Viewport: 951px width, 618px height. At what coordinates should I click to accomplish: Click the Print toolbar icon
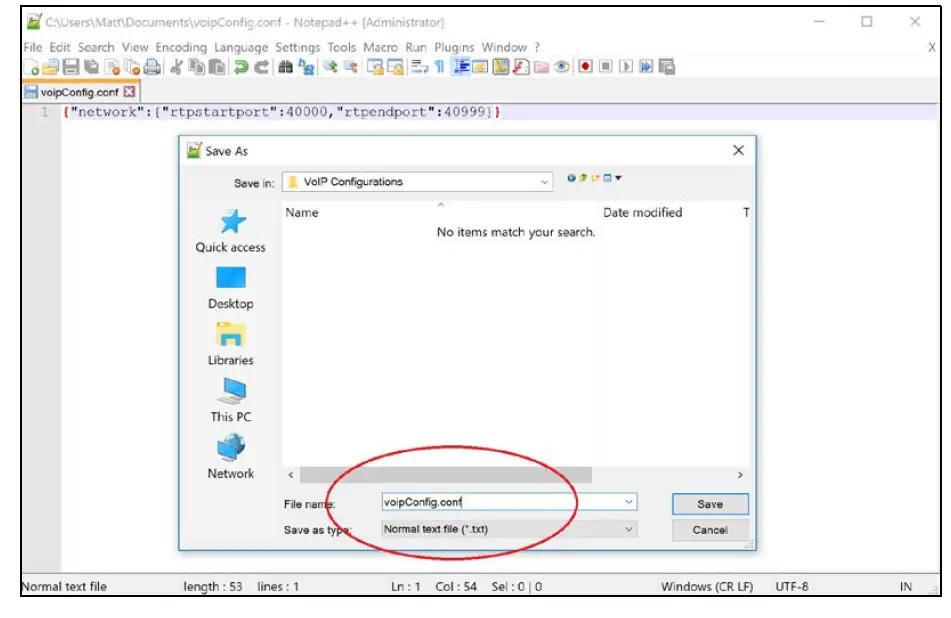152,67
